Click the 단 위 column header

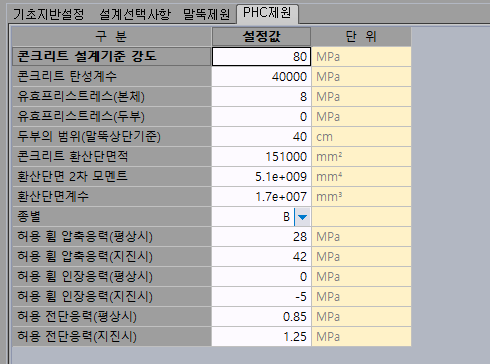(x=361, y=36)
